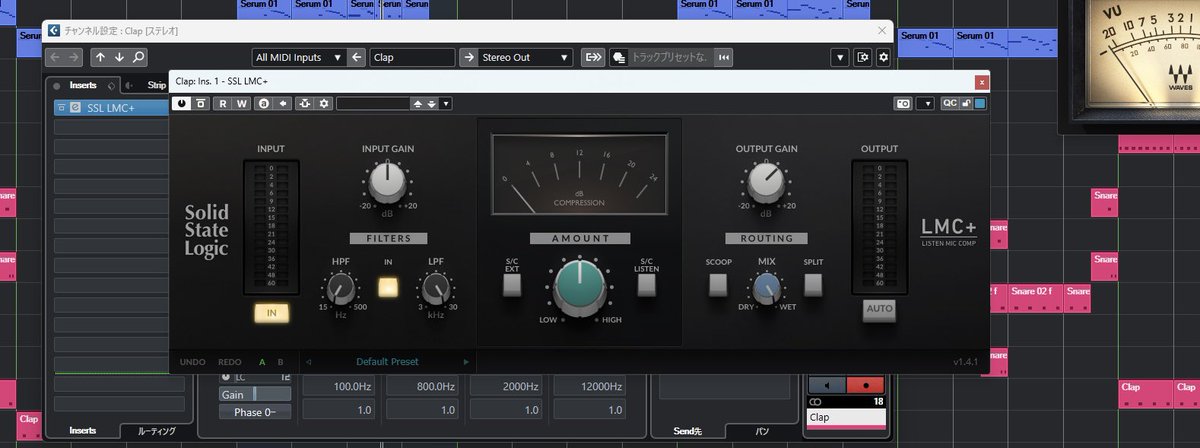Load next program with down arrow
Screen dimensions: 1200x448
[x=432, y=103]
